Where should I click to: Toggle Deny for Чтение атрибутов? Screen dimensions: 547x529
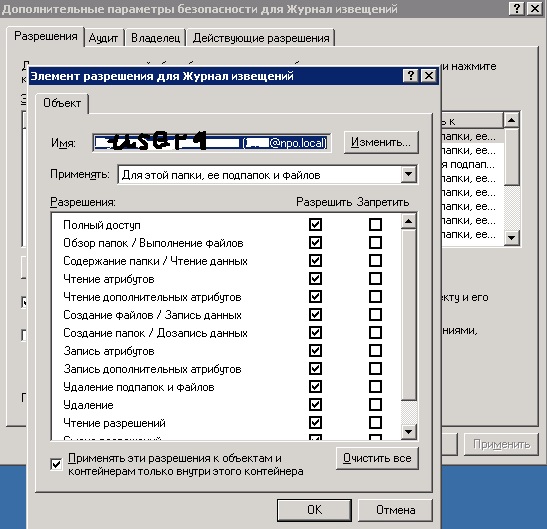coord(375,279)
